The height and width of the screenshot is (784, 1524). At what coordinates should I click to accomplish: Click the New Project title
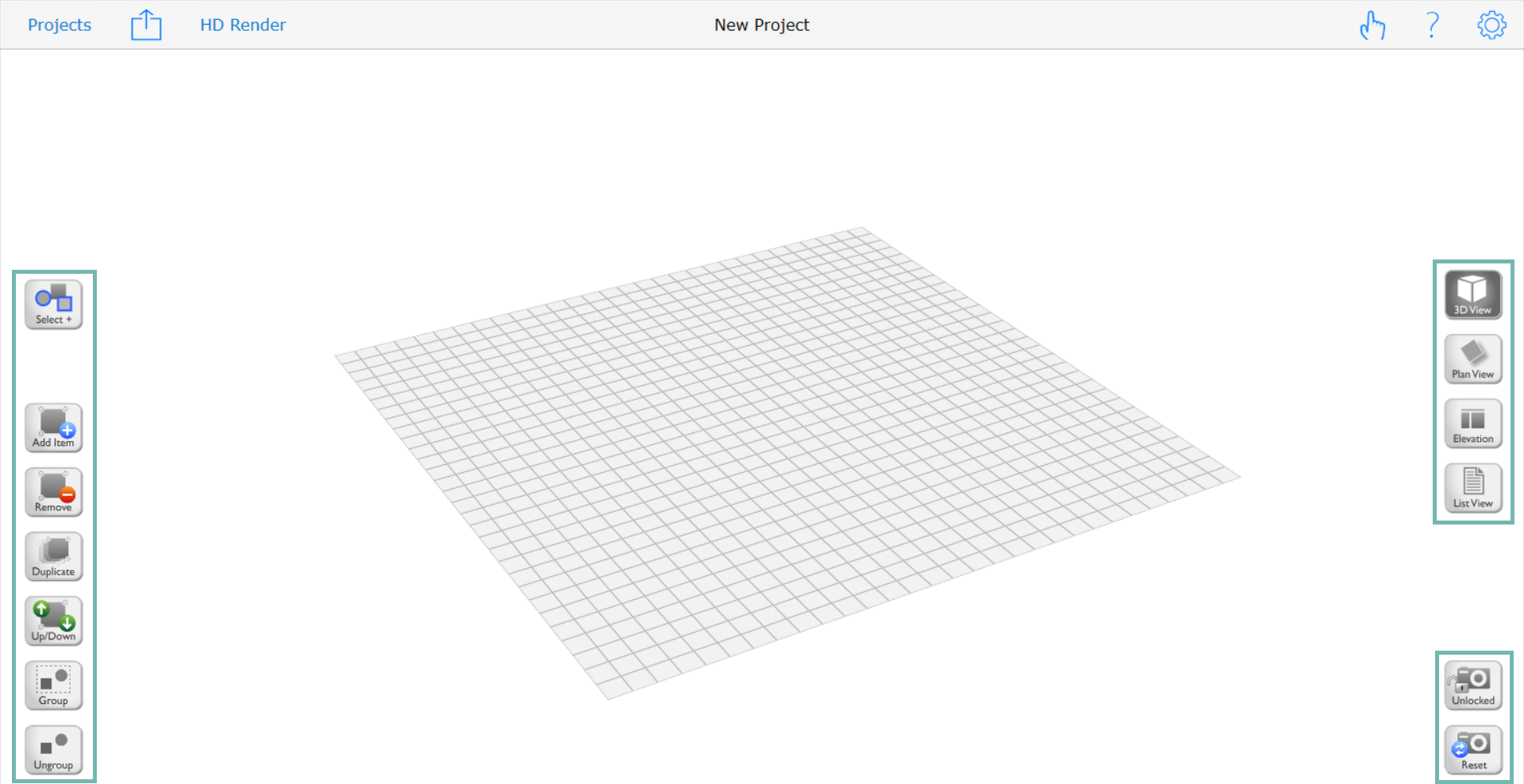tap(762, 25)
